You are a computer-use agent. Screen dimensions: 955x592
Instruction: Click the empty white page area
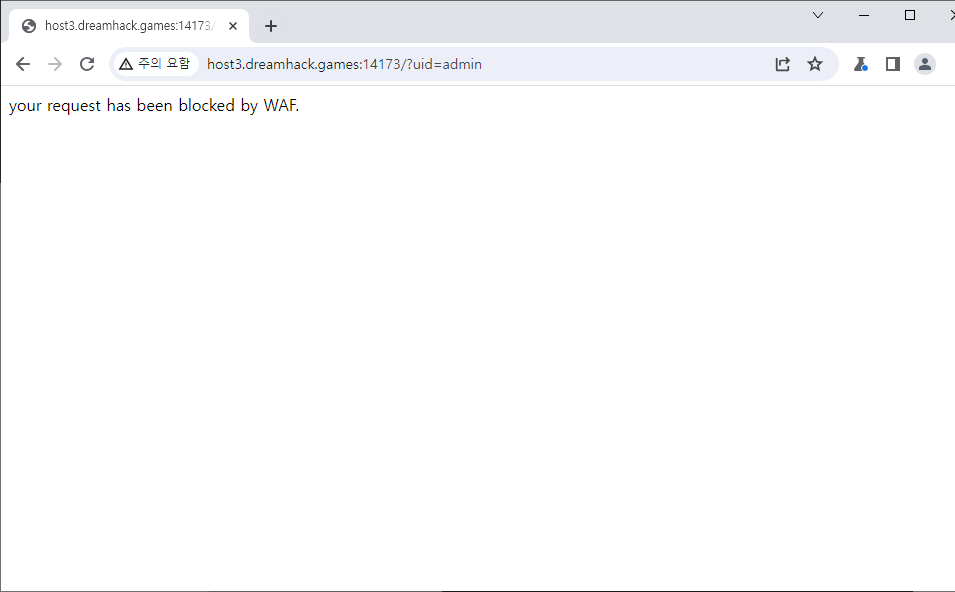(x=477, y=350)
